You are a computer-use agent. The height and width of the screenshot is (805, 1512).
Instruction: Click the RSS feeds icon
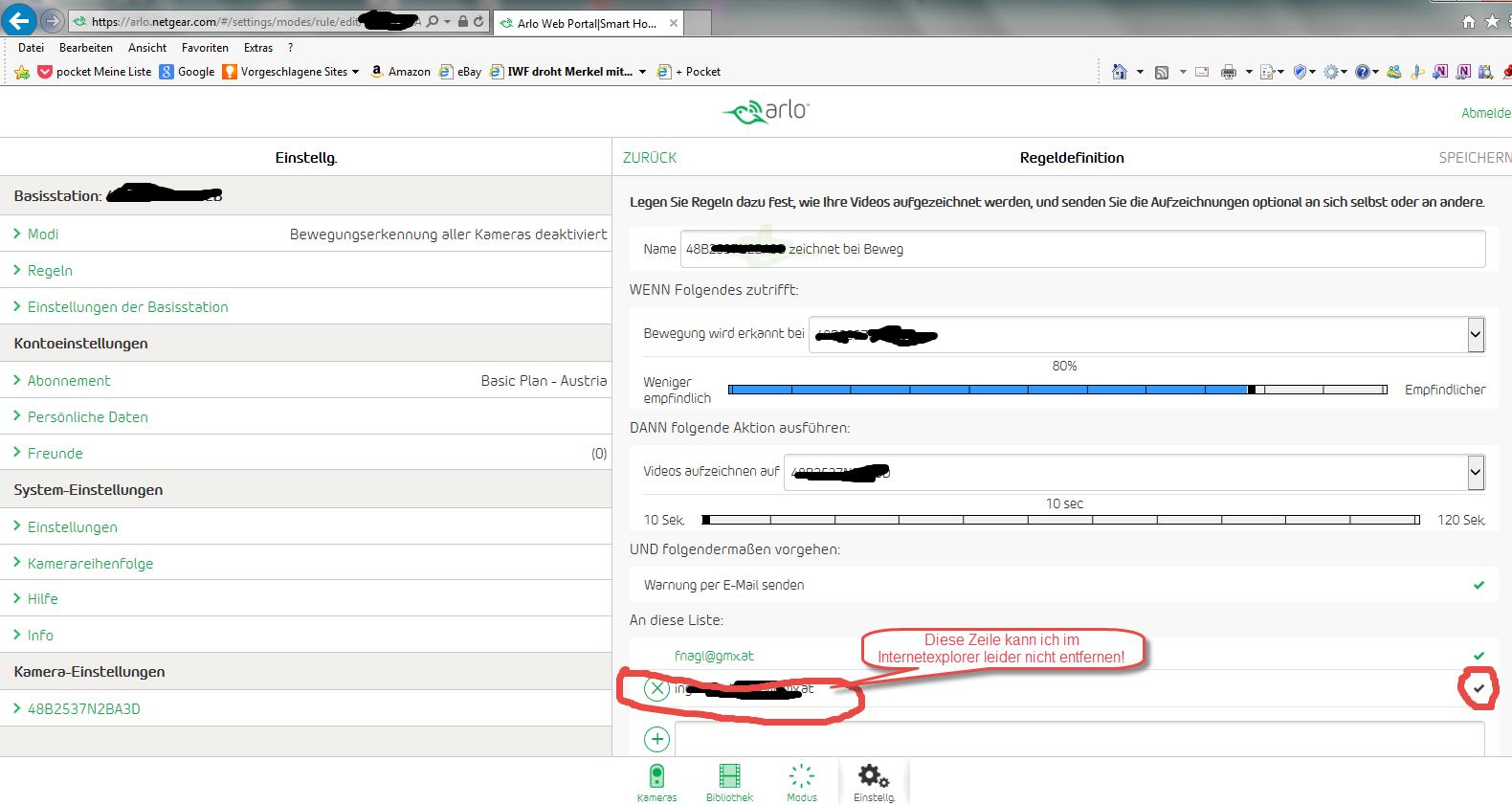[1162, 72]
